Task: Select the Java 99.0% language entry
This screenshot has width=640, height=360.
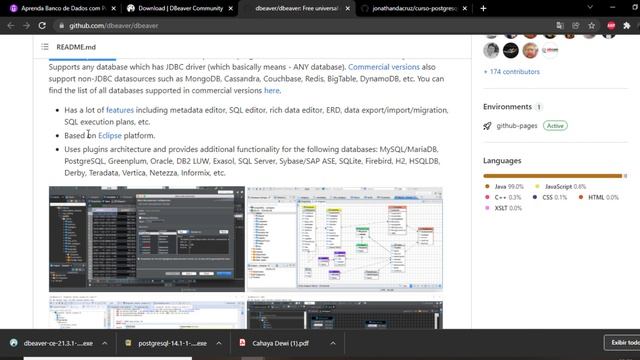Action: point(504,187)
